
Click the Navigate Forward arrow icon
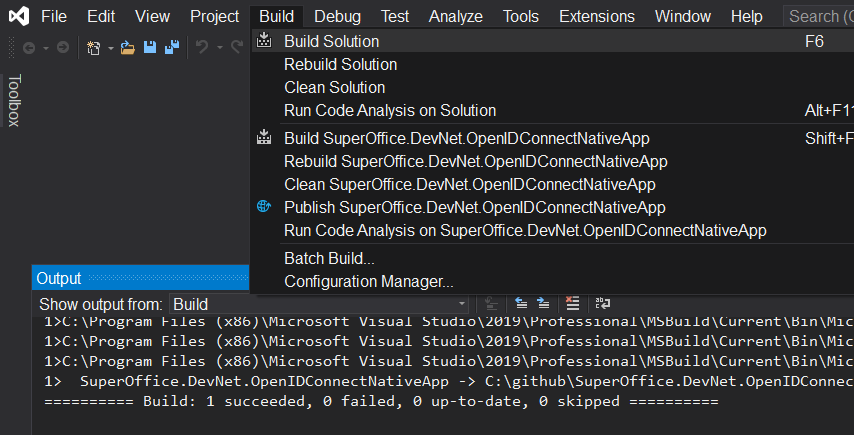click(x=63, y=48)
